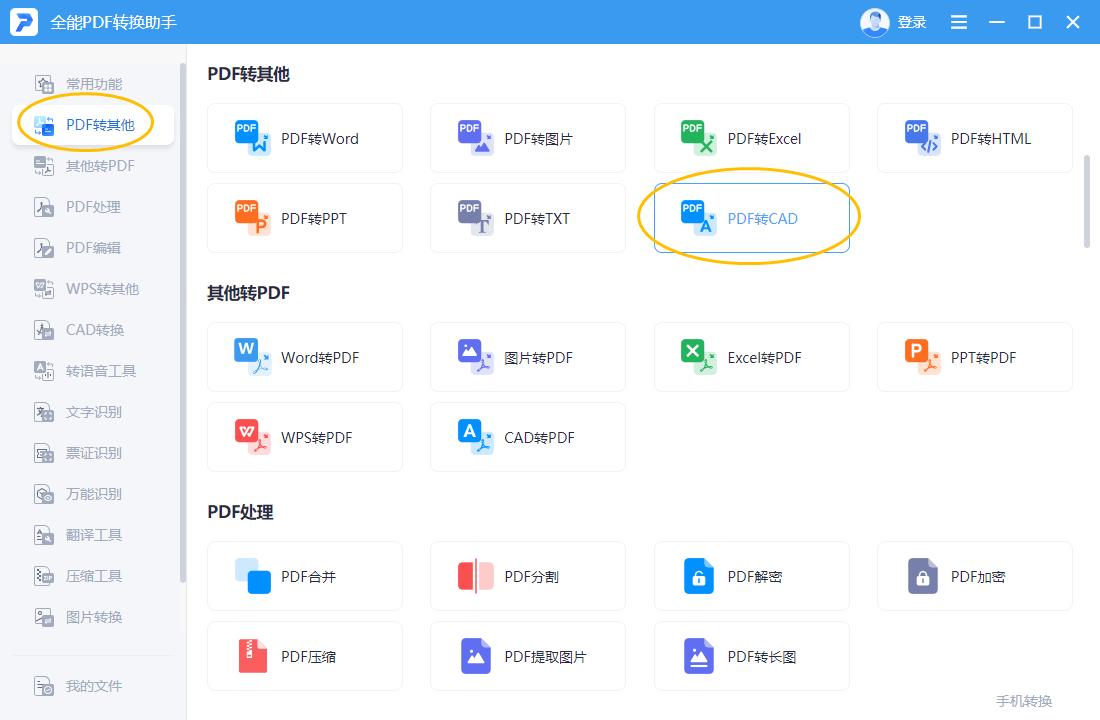Image resolution: width=1100 pixels, height=720 pixels.
Task: Open 转语音工具 in sidebar
Action: click(93, 371)
